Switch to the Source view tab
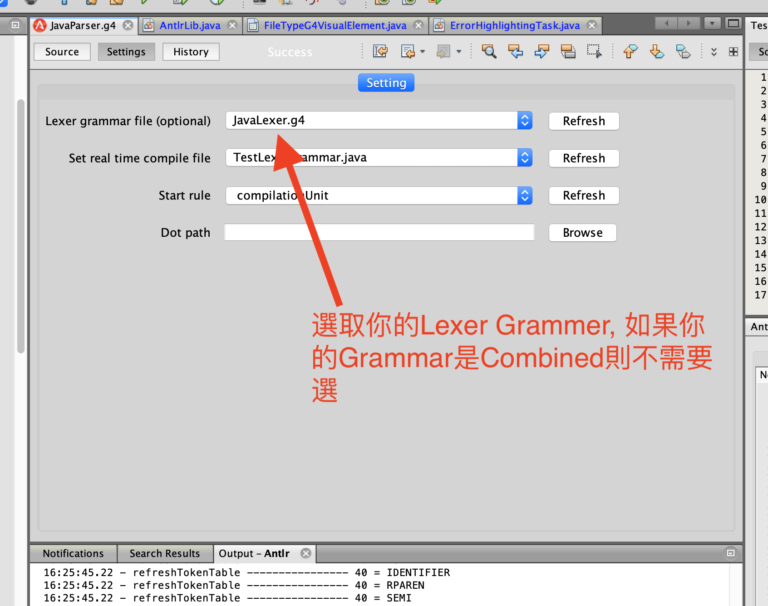 pyautogui.click(x=62, y=51)
